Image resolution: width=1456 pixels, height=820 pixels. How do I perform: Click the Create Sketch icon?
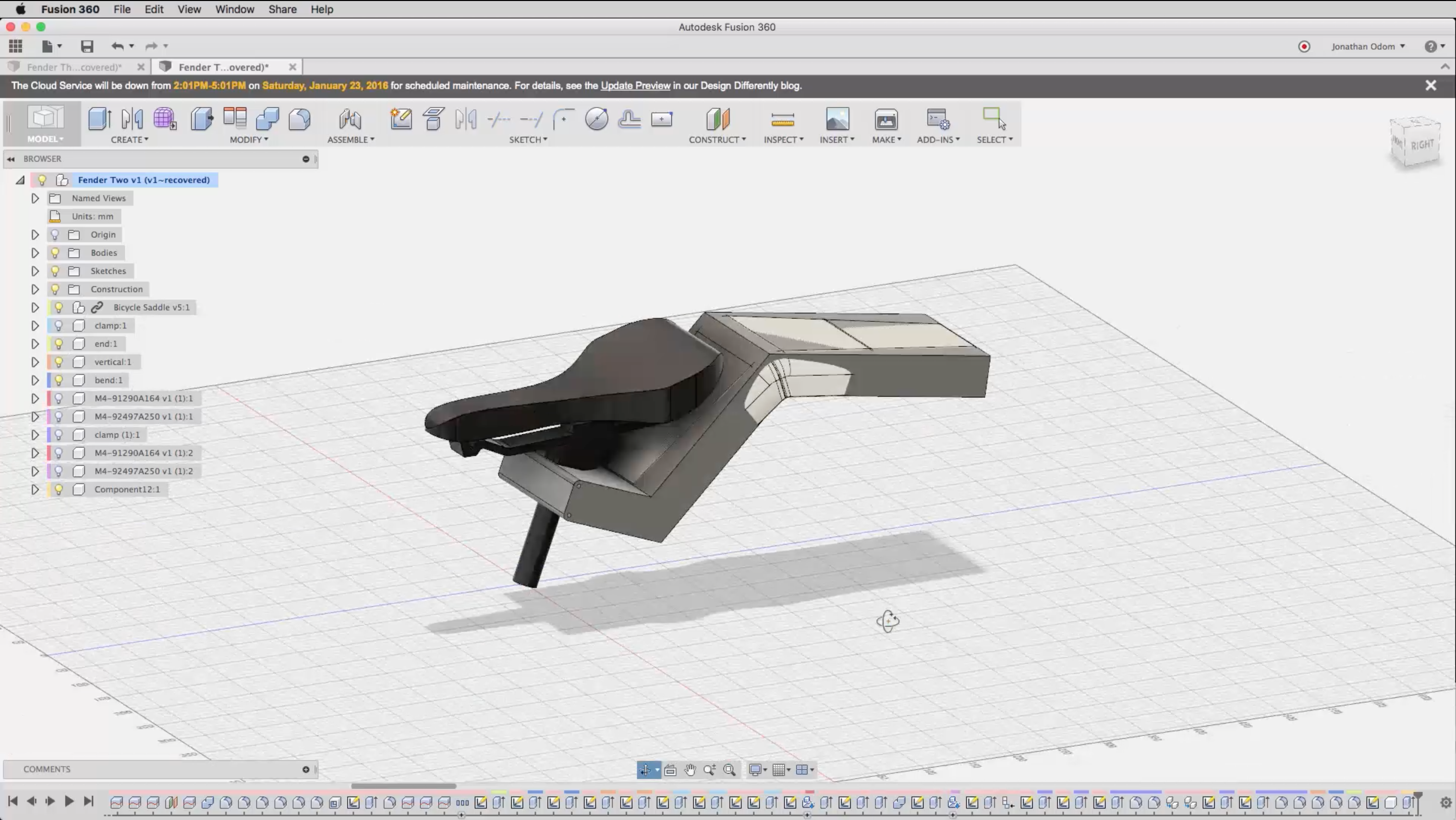(401, 119)
